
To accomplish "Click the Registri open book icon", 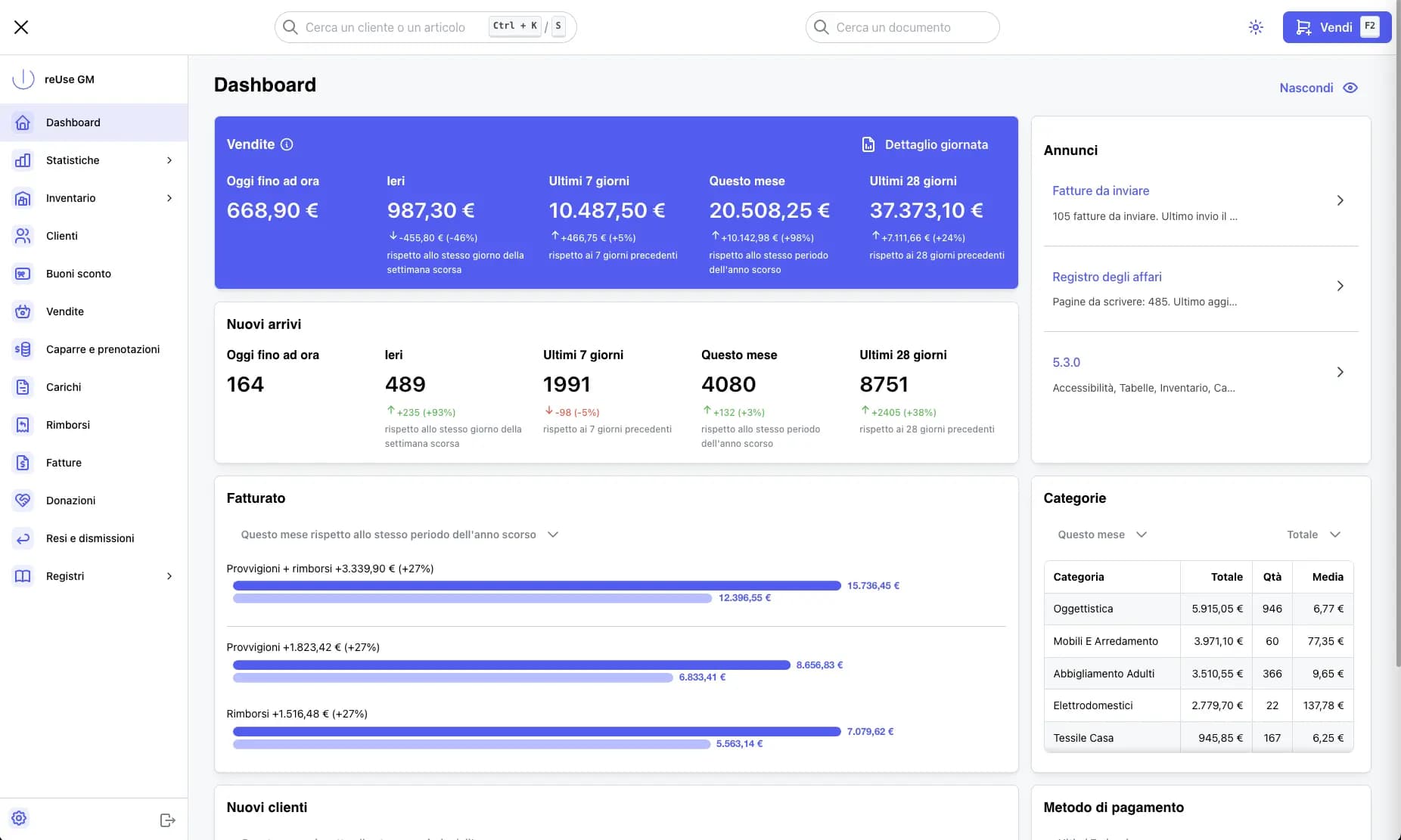I will point(23,576).
